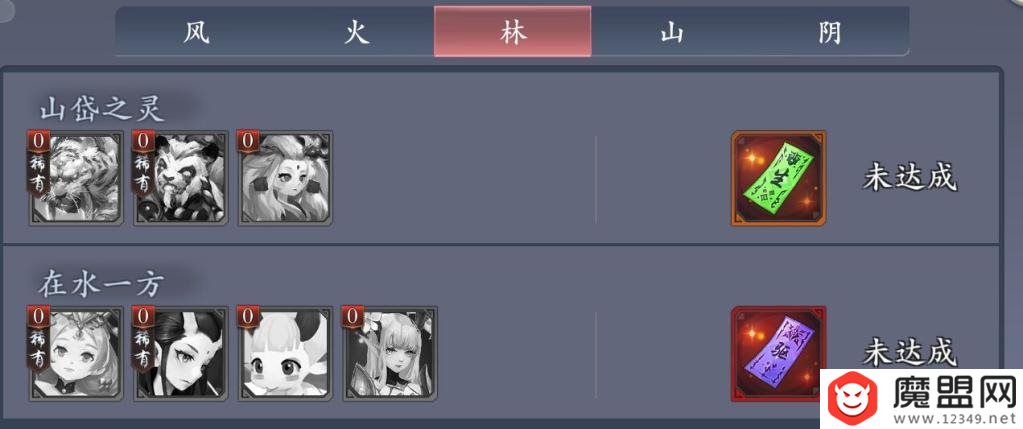1023x429 pixels.
Task: Click 未达成 status for 在水一方
Action: (909, 353)
